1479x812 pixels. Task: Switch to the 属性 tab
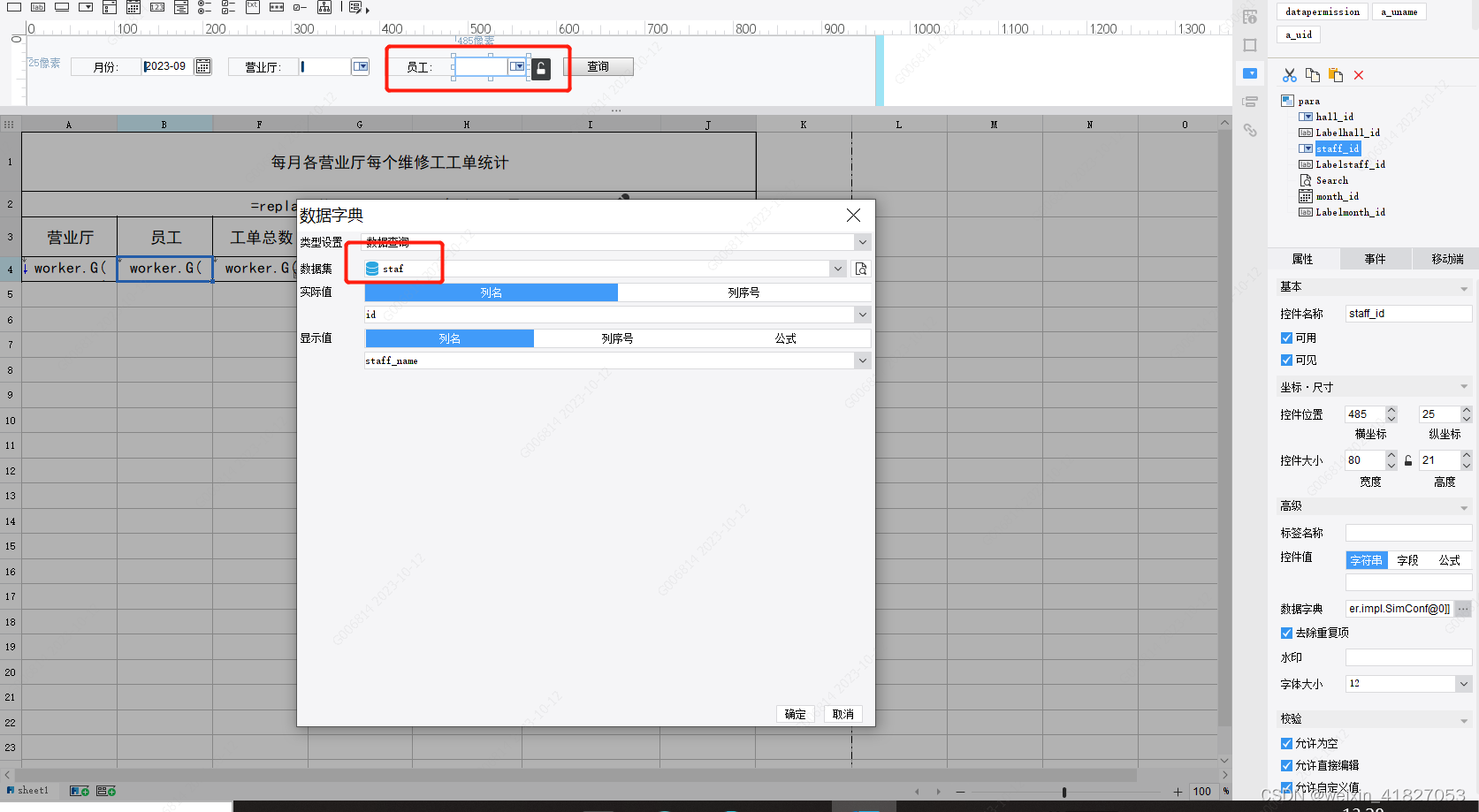coord(1302,259)
